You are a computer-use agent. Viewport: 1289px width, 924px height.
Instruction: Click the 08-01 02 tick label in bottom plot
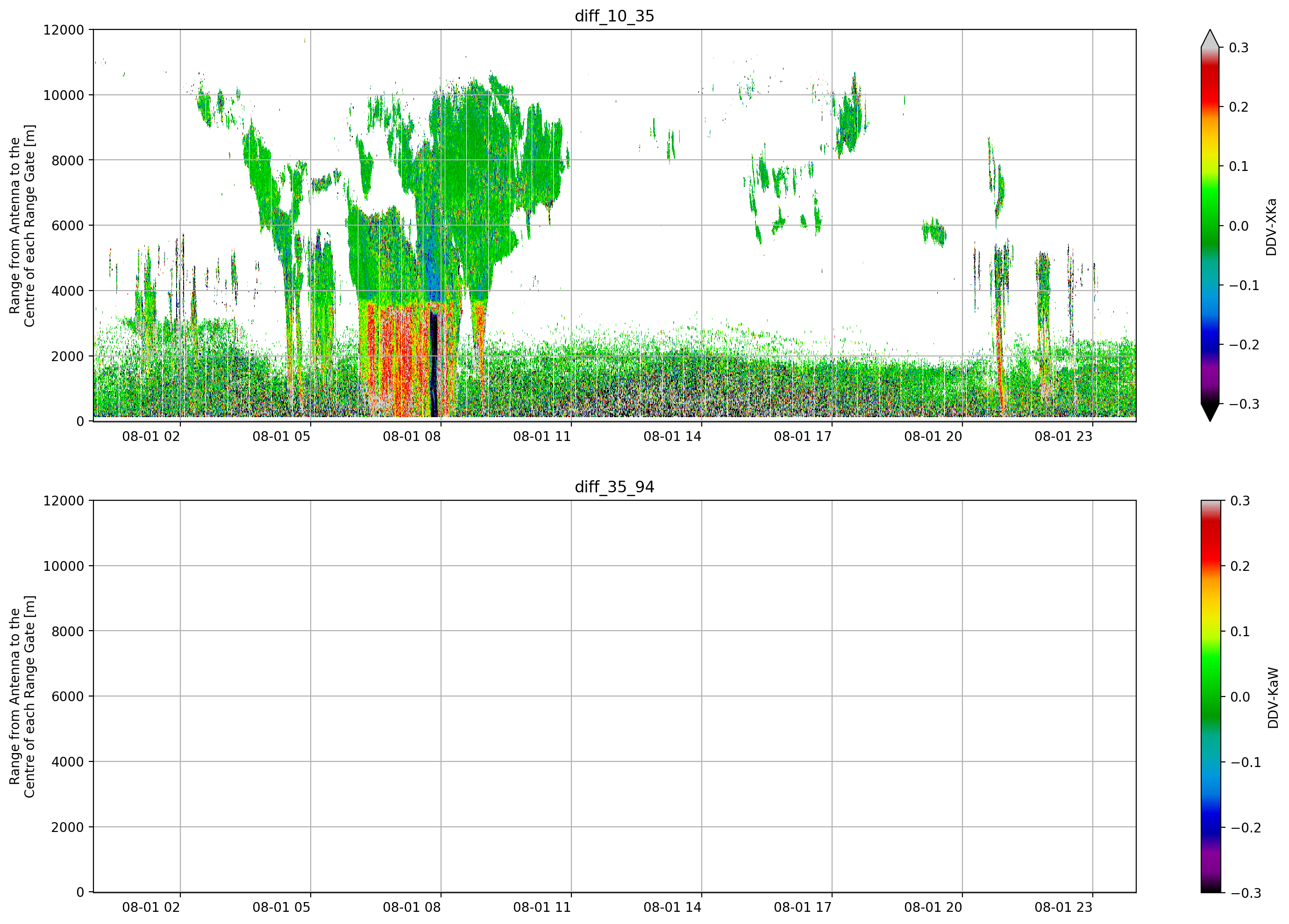pyautogui.click(x=150, y=907)
